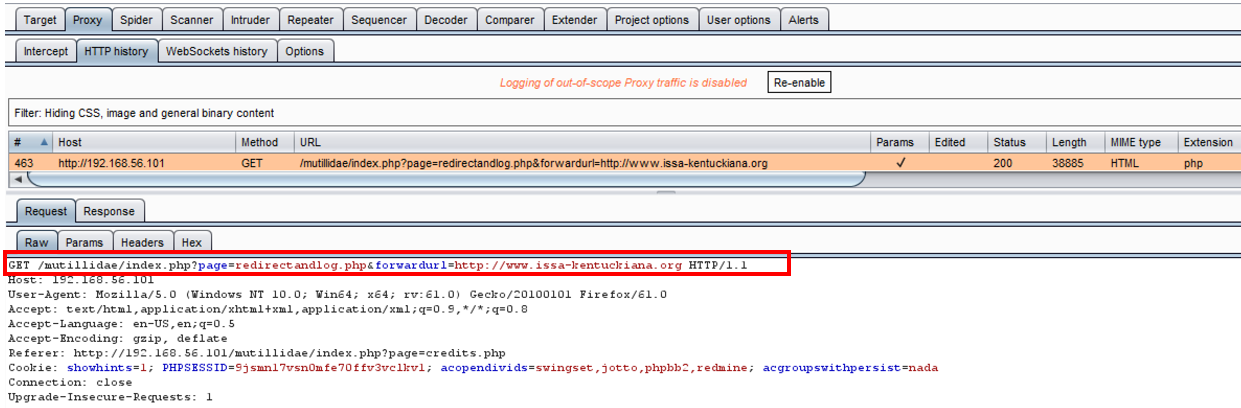Switch to the Request tab
Image resolution: width=1241 pixels, height=408 pixels.
[x=46, y=211]
